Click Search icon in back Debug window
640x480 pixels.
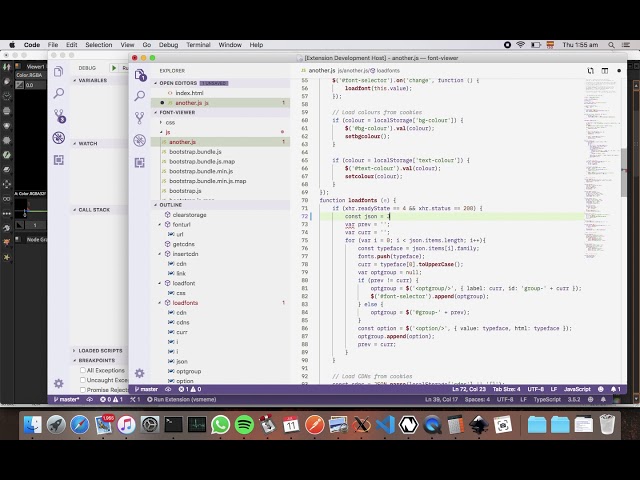click(x=58, y=93)
